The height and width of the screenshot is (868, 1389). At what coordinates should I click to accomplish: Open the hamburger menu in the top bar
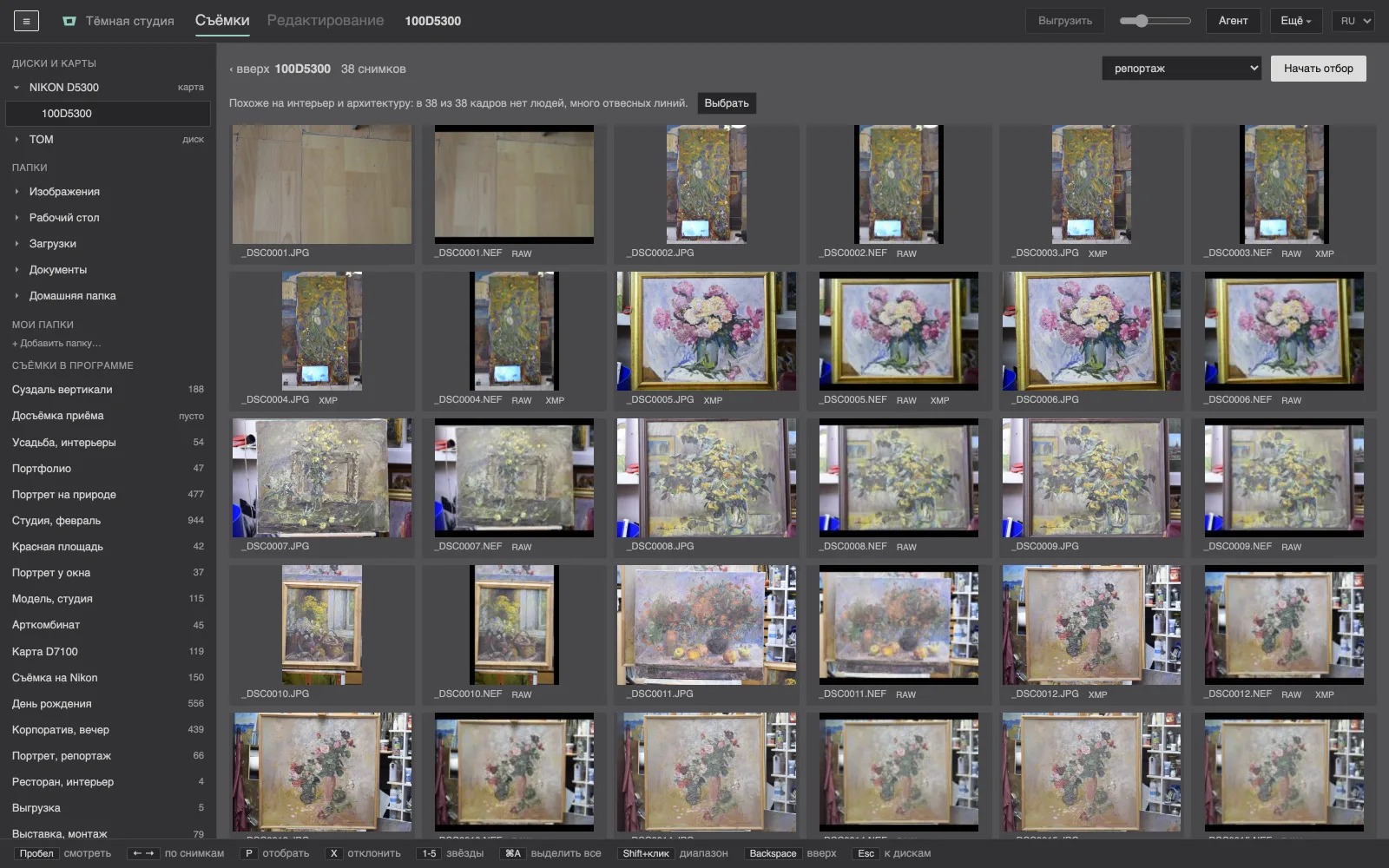click(26, 21)
